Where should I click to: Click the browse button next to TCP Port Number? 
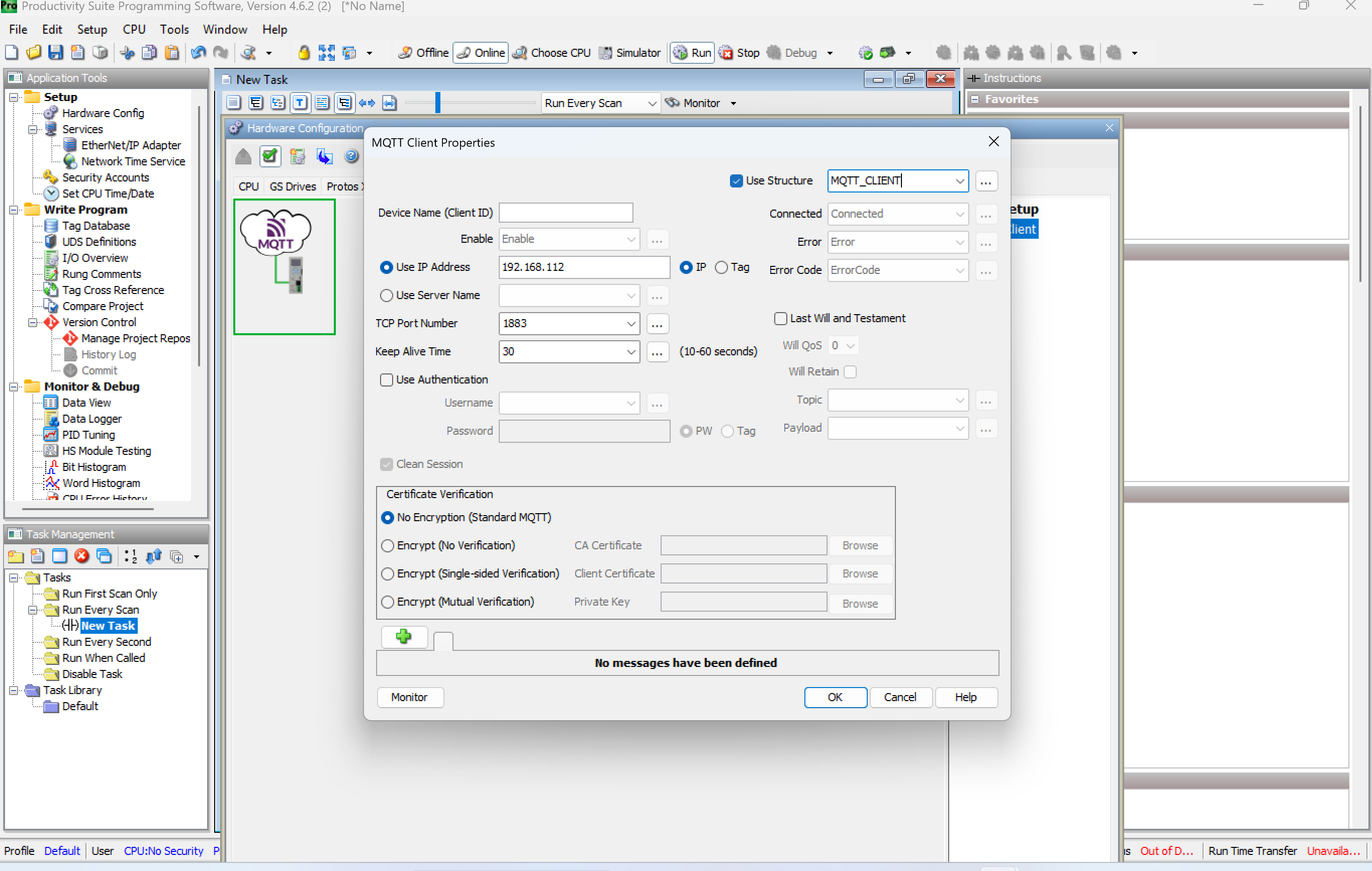click(657, 323)
